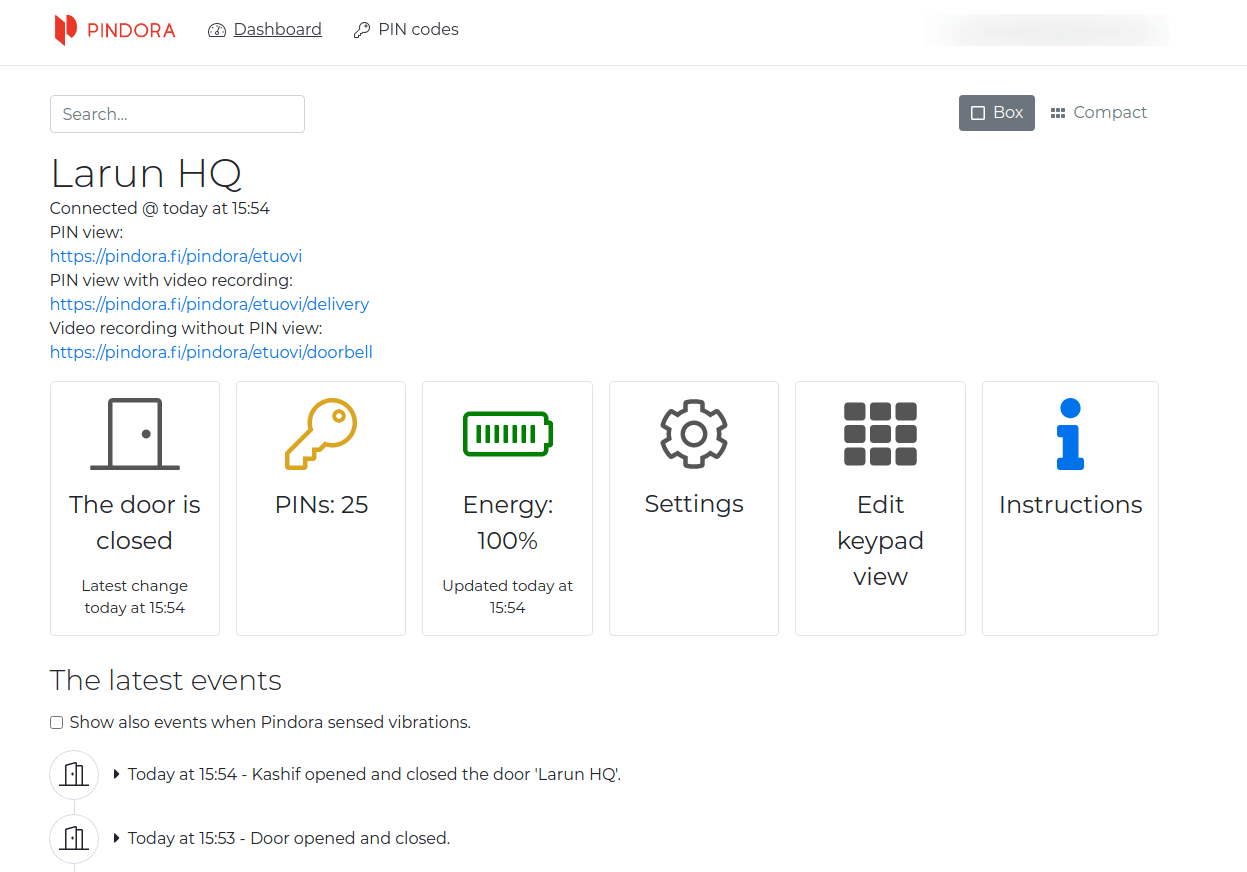Image resolution: width=1247 pixels, height=872 pixels.
Task: Switch the dashboard to Compact view
Action: 1098,112
